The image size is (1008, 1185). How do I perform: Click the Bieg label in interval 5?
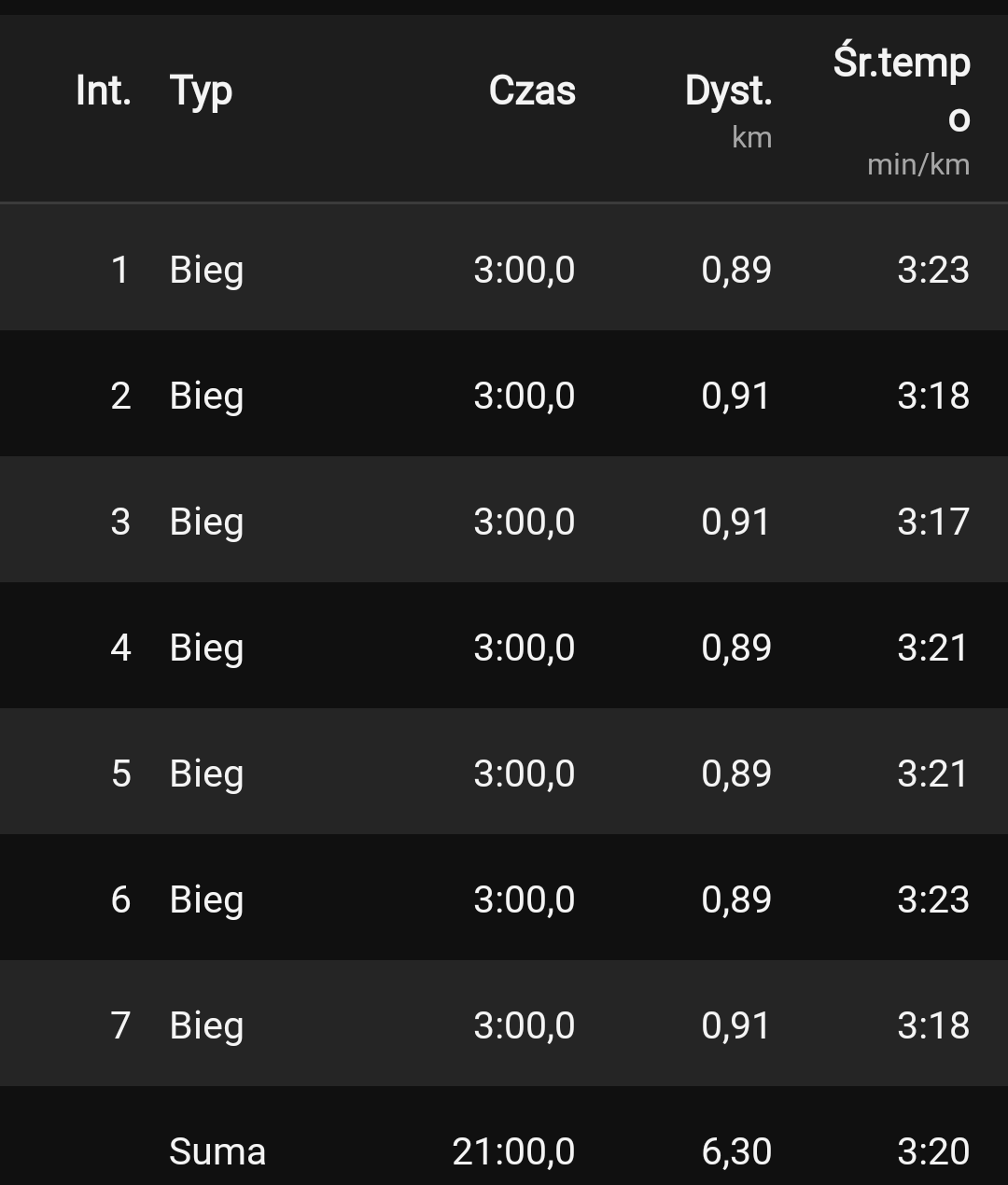click(206, 774)
